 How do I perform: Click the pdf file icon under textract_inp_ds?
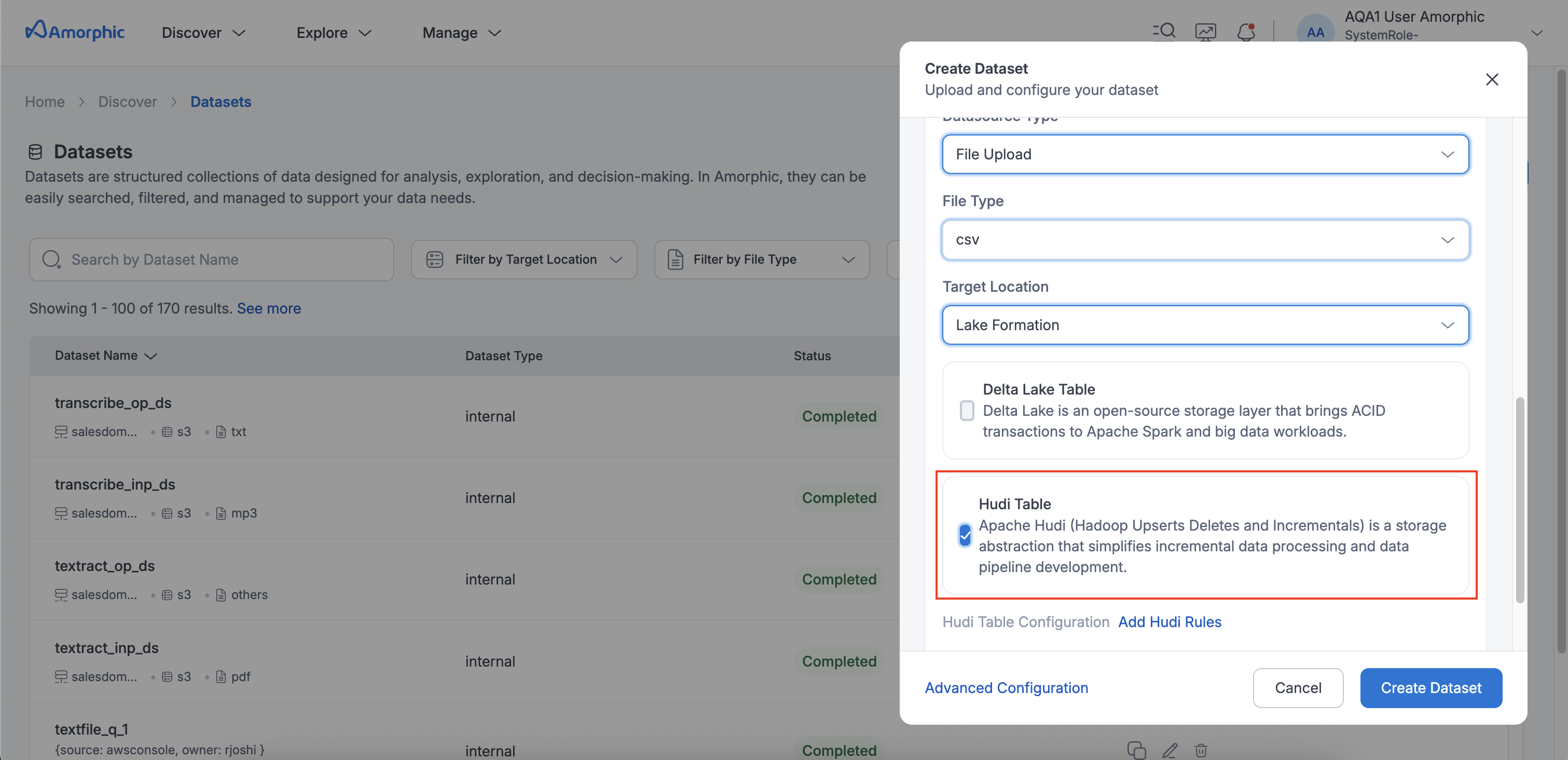(x=221, y=676)
